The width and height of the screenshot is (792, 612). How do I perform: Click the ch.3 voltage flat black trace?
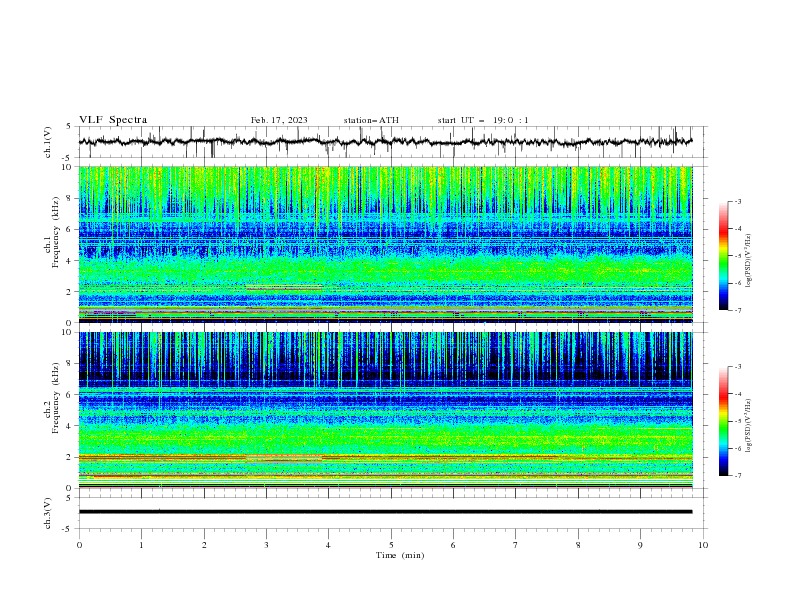pos(385,512)
